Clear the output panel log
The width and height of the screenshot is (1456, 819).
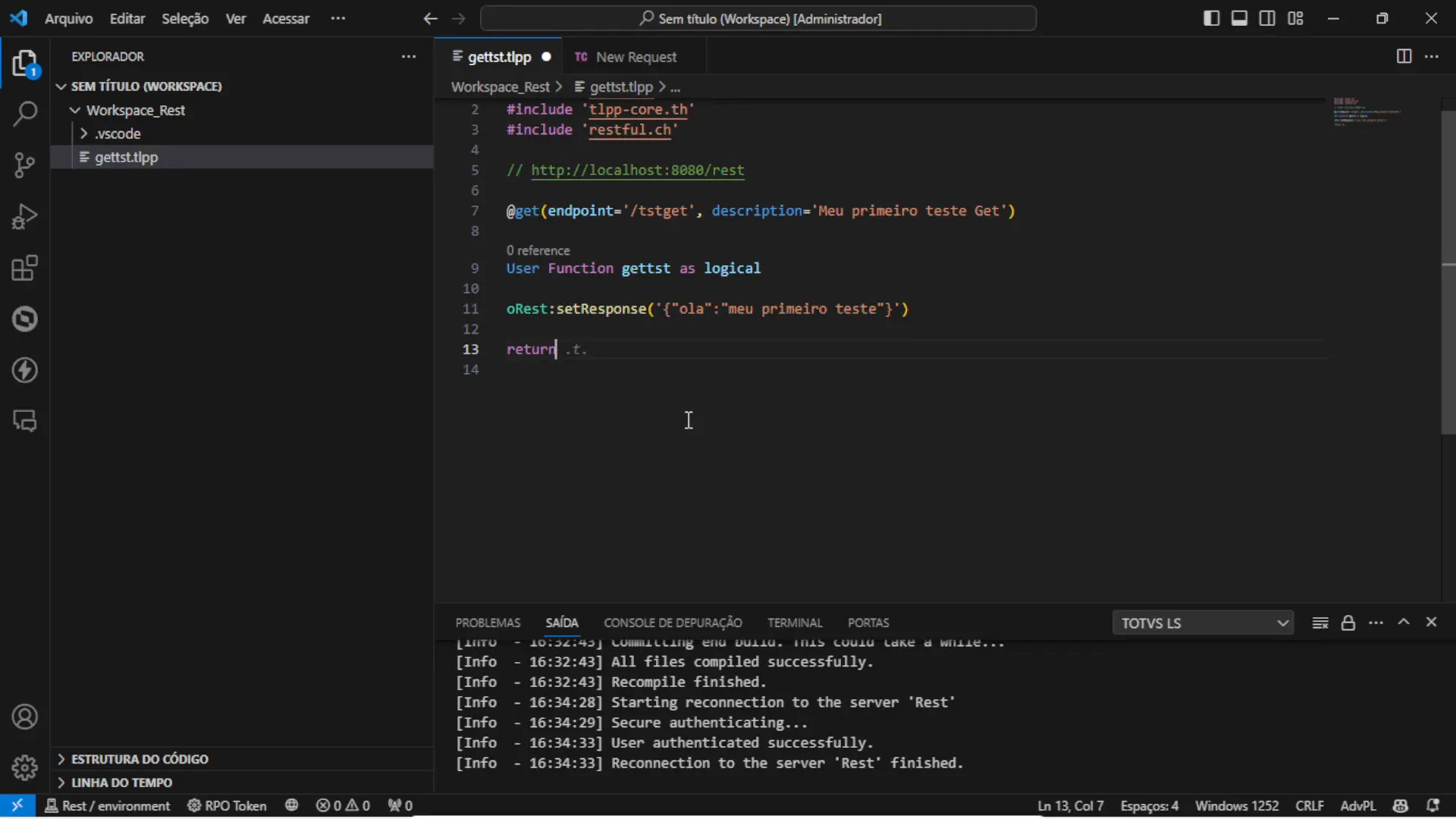tap(1319, 623)
